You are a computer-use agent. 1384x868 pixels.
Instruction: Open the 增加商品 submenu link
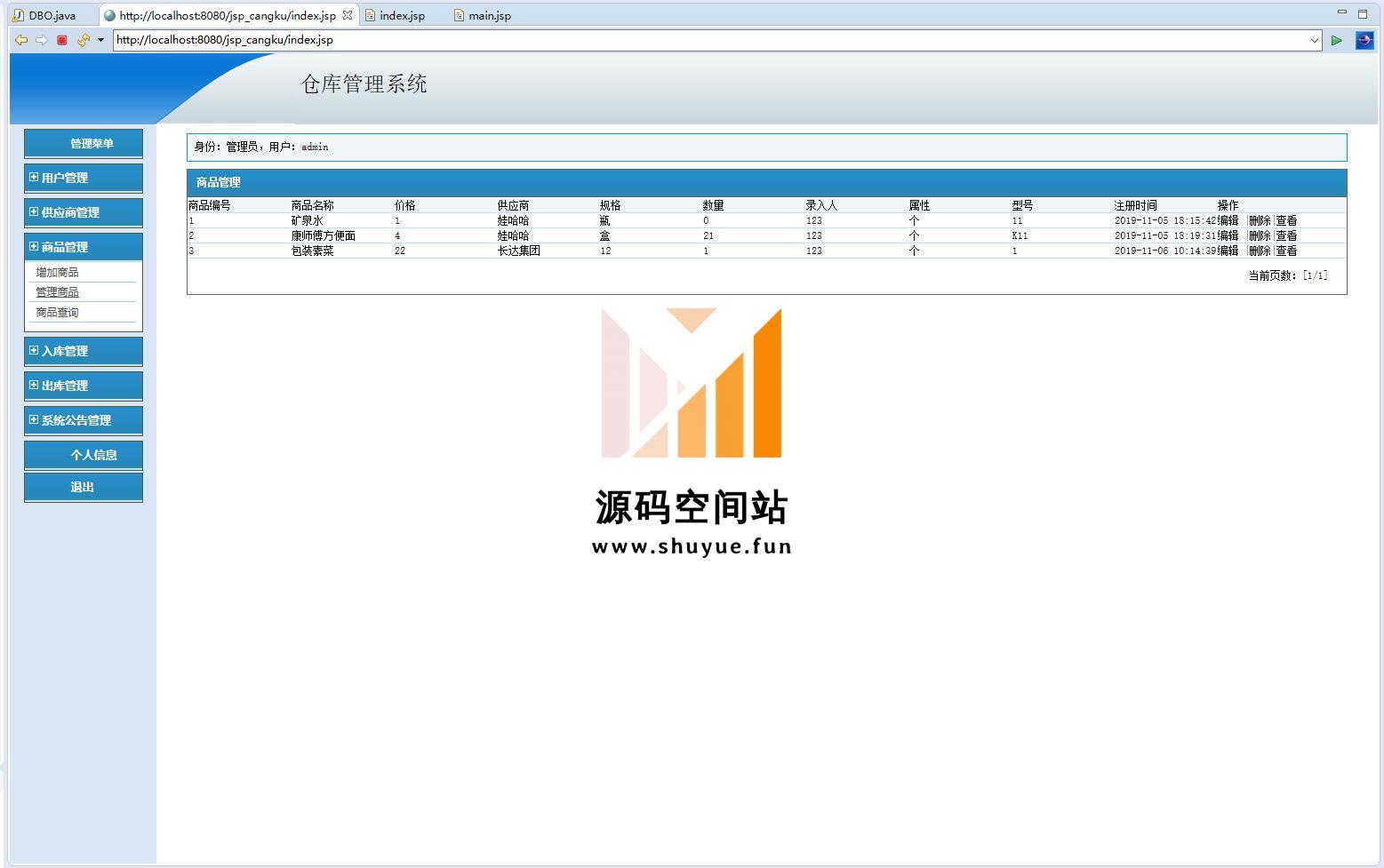57,273
